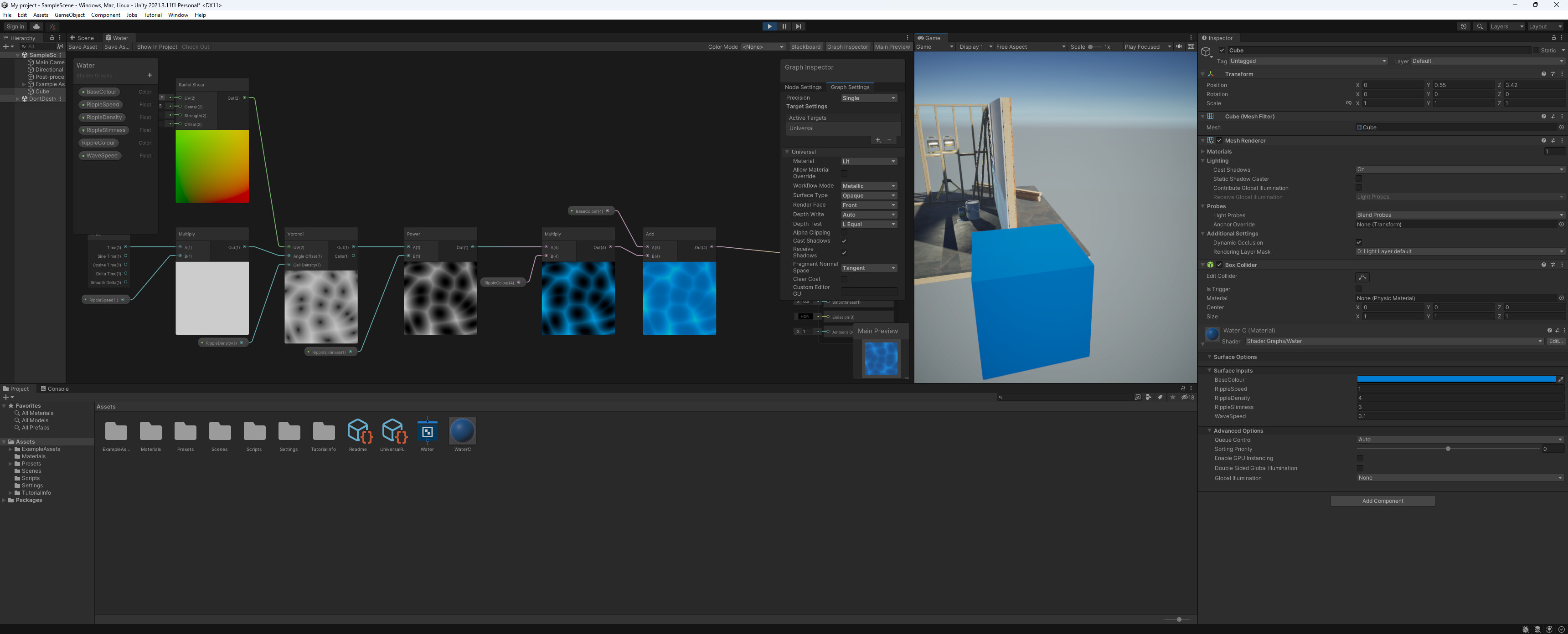Screen dimensions: 1568x634
Task: Click the BaseColour color swatch in Surface Inputs
Action: click(x=1457, y=379)
